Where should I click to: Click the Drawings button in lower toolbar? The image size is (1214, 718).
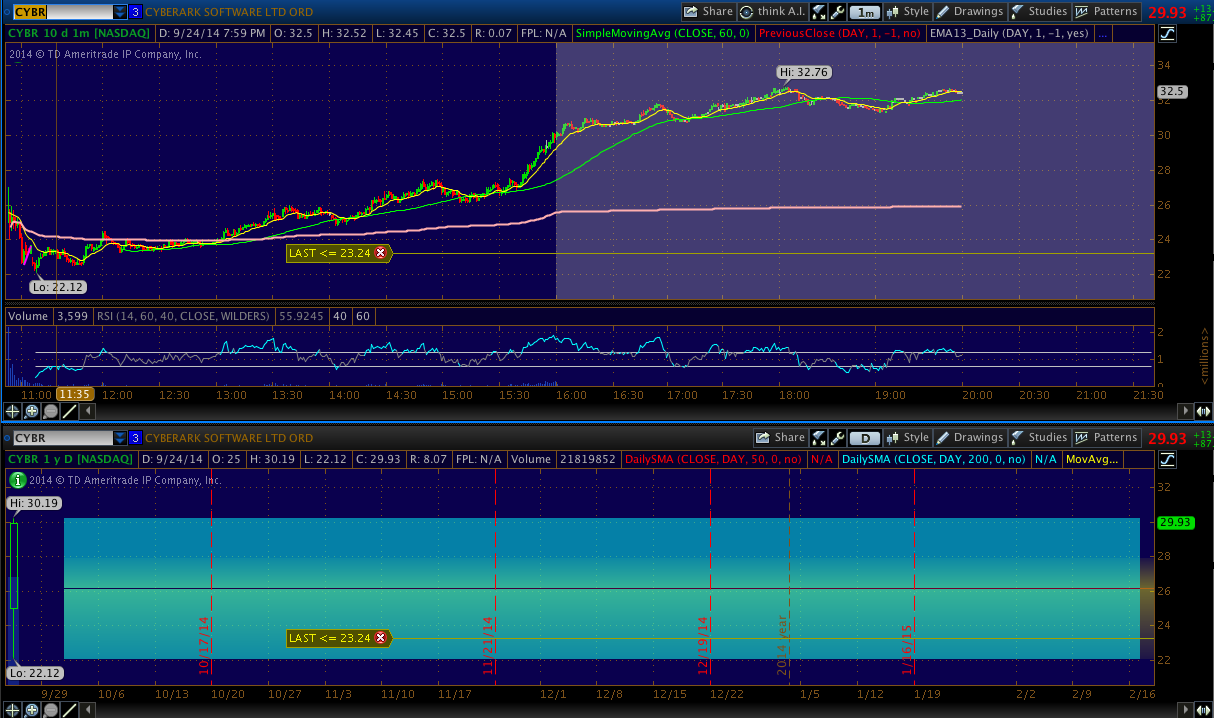pyautogui.click(x=970, y=438)
